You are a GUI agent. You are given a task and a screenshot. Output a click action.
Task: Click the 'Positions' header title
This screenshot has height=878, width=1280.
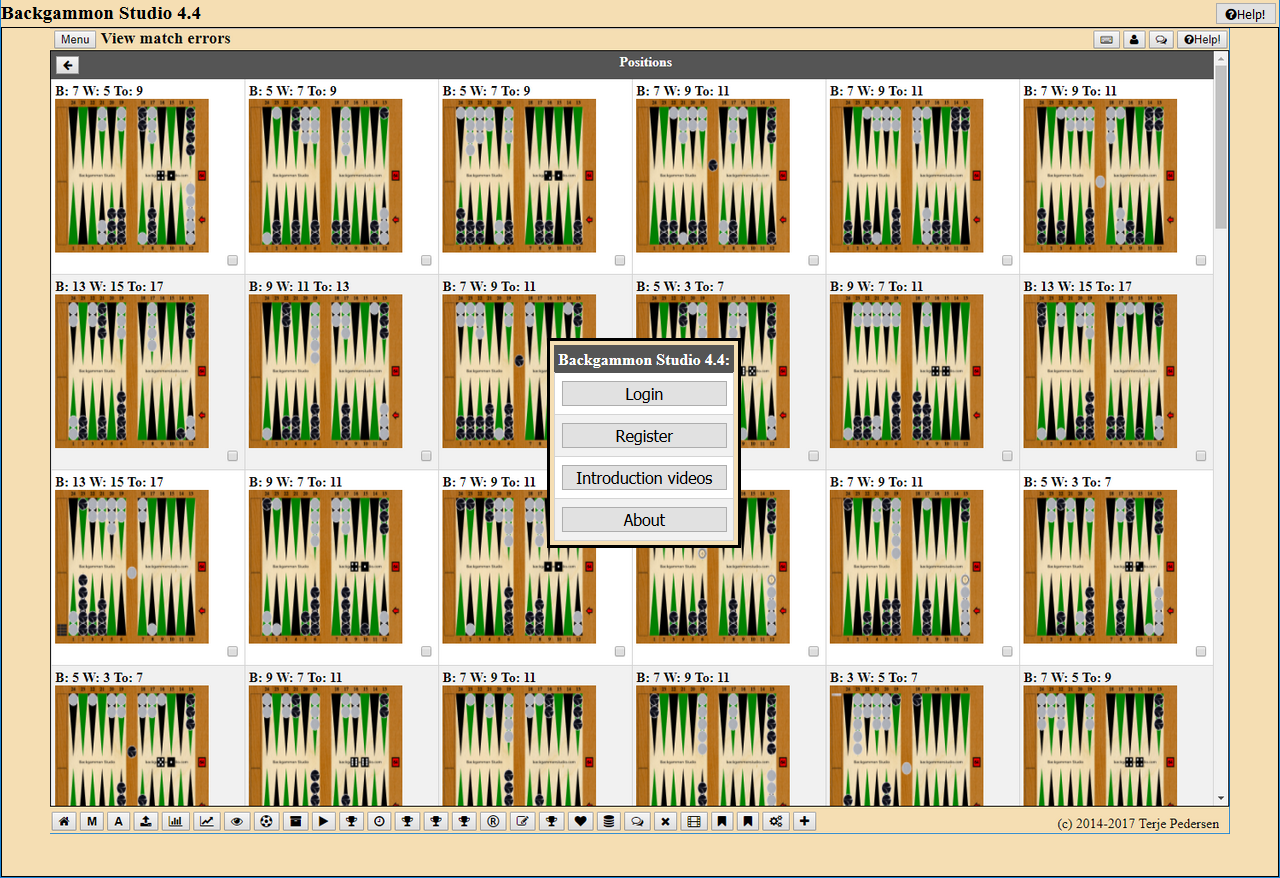click(646, 62)
